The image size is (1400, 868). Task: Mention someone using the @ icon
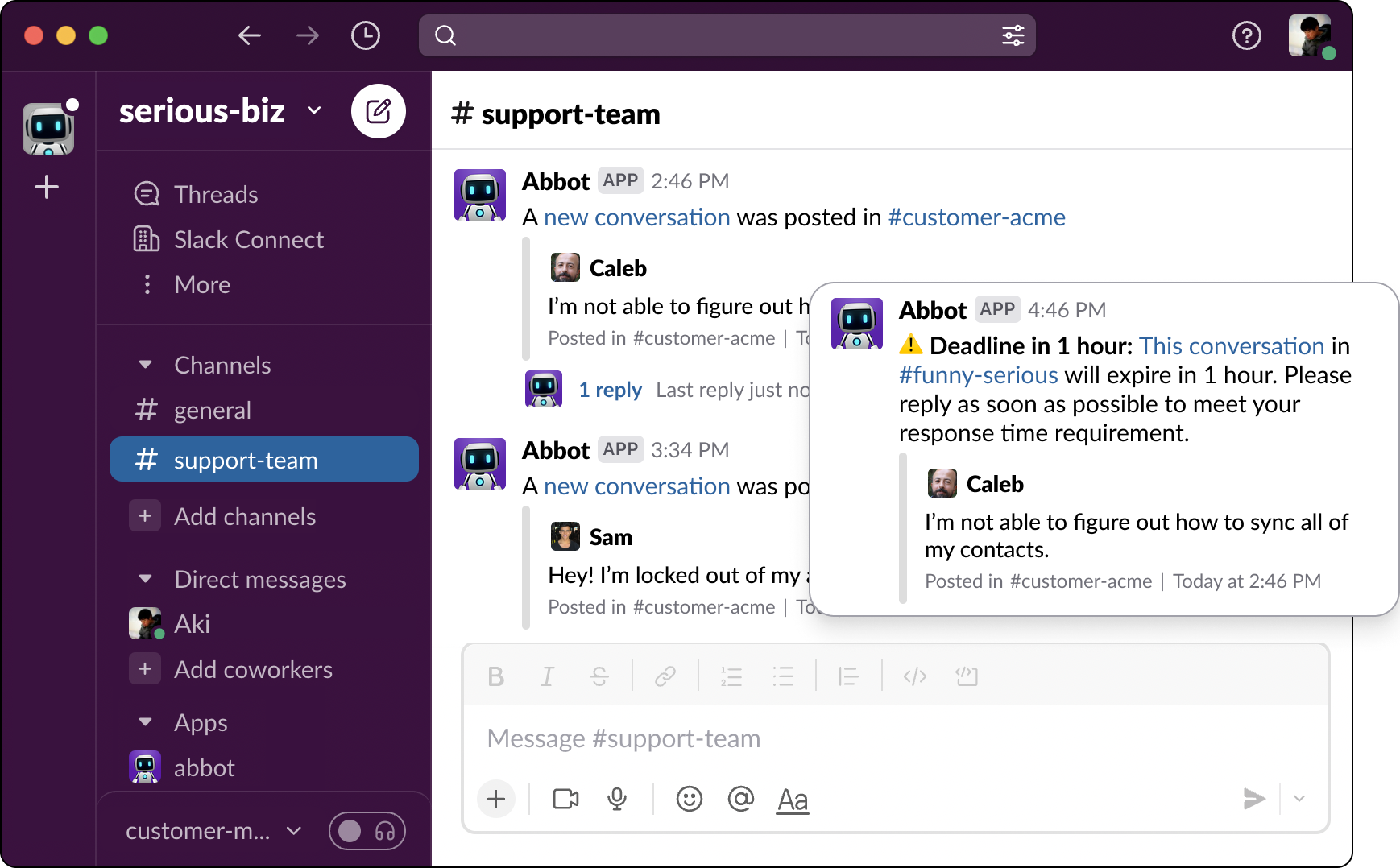[740, 799]
